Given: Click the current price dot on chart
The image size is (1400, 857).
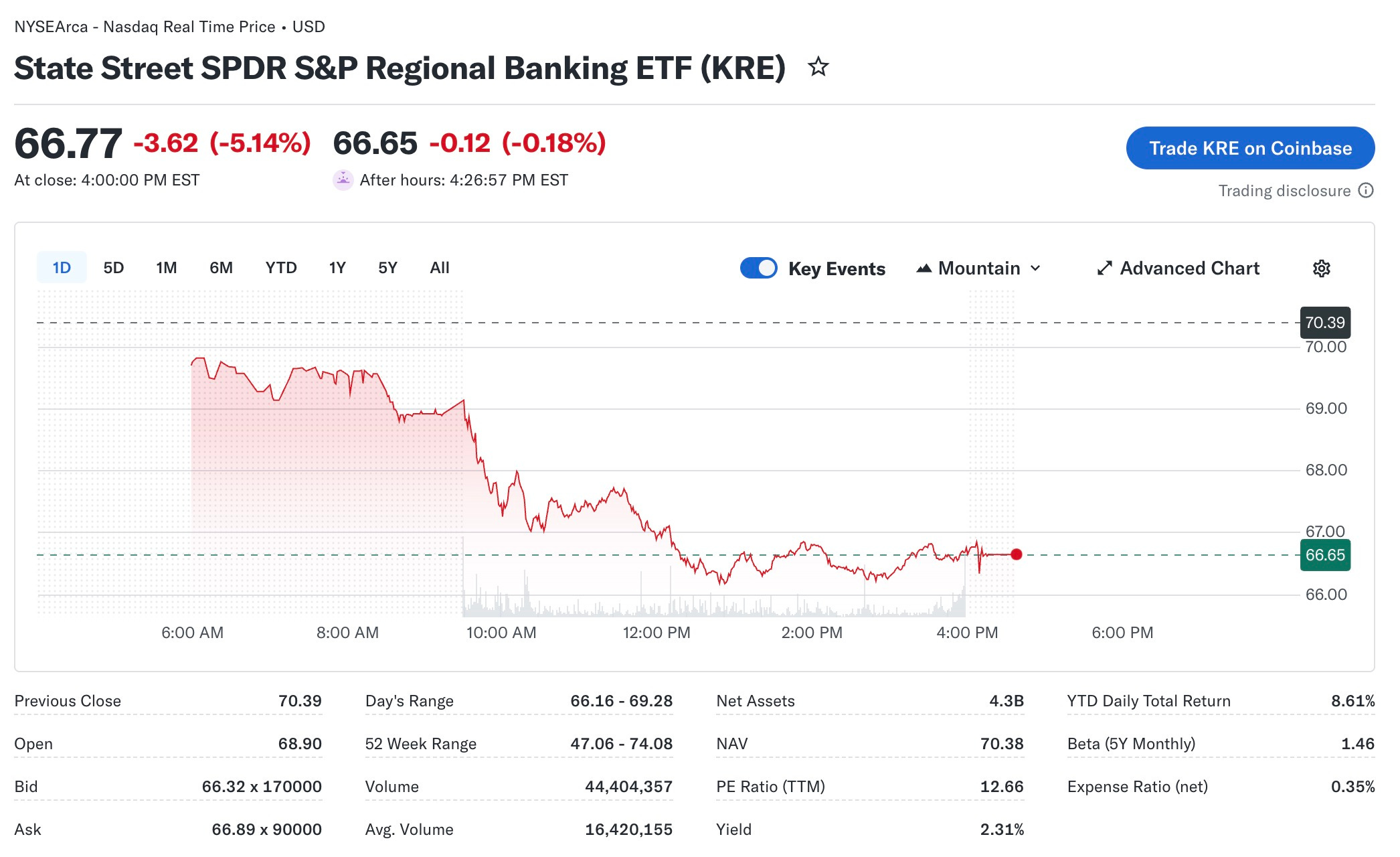Looking at the screenshot, I should pyautogui.click(x=1017, y=554).
